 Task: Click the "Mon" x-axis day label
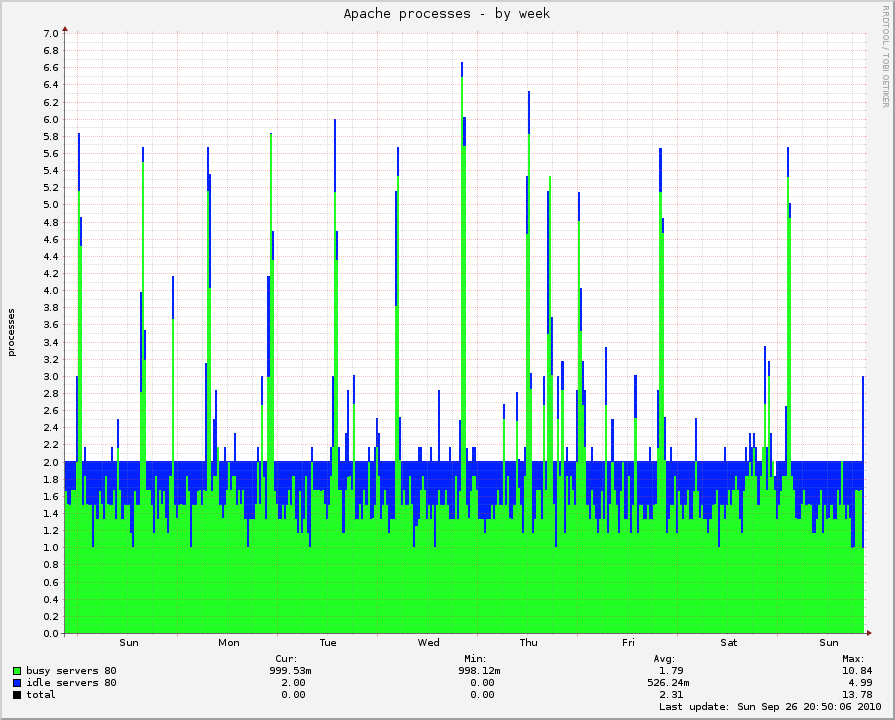pyautogui.click(x=229, y=643)
